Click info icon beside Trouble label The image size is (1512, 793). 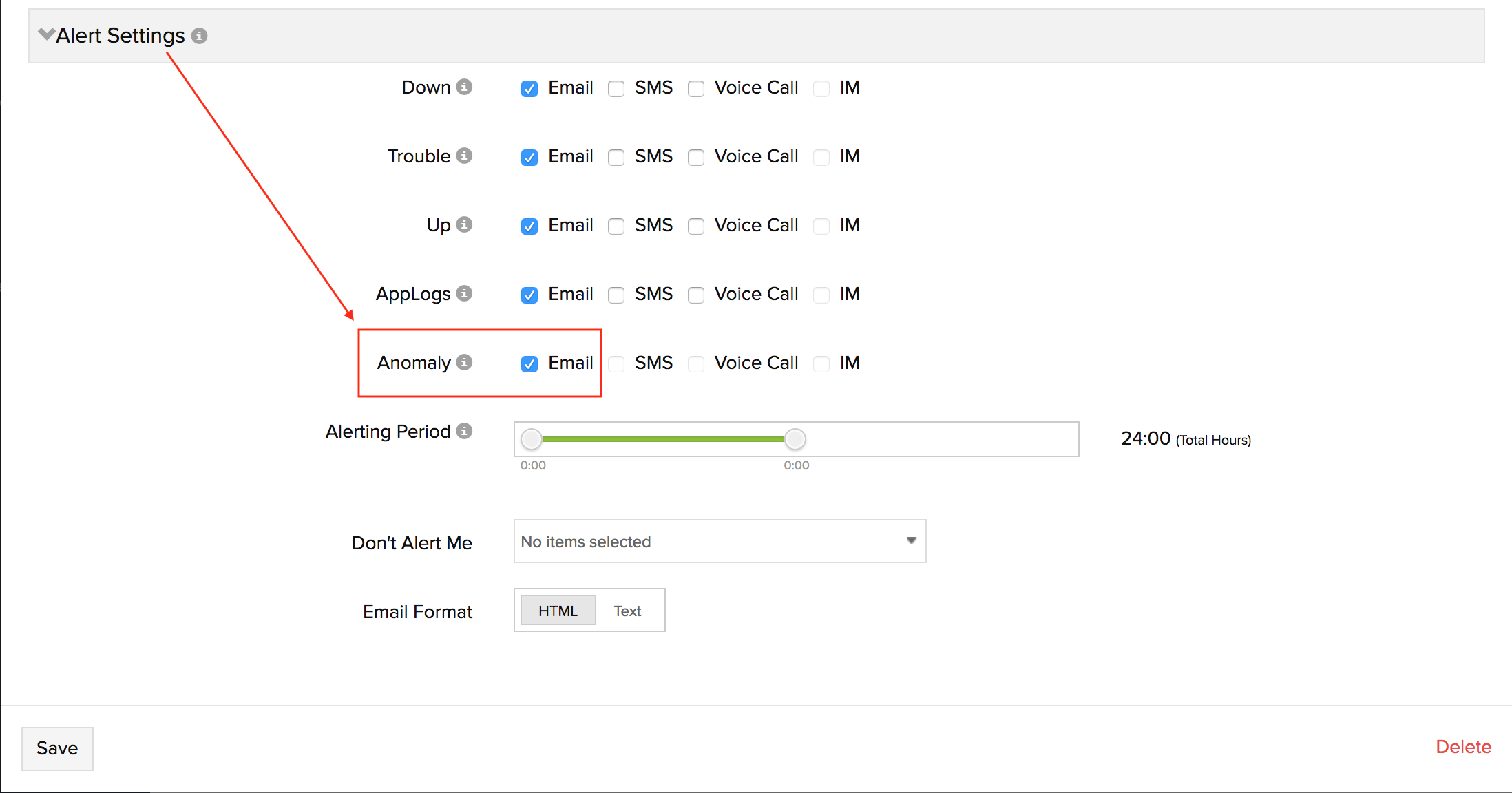point(465,156)
